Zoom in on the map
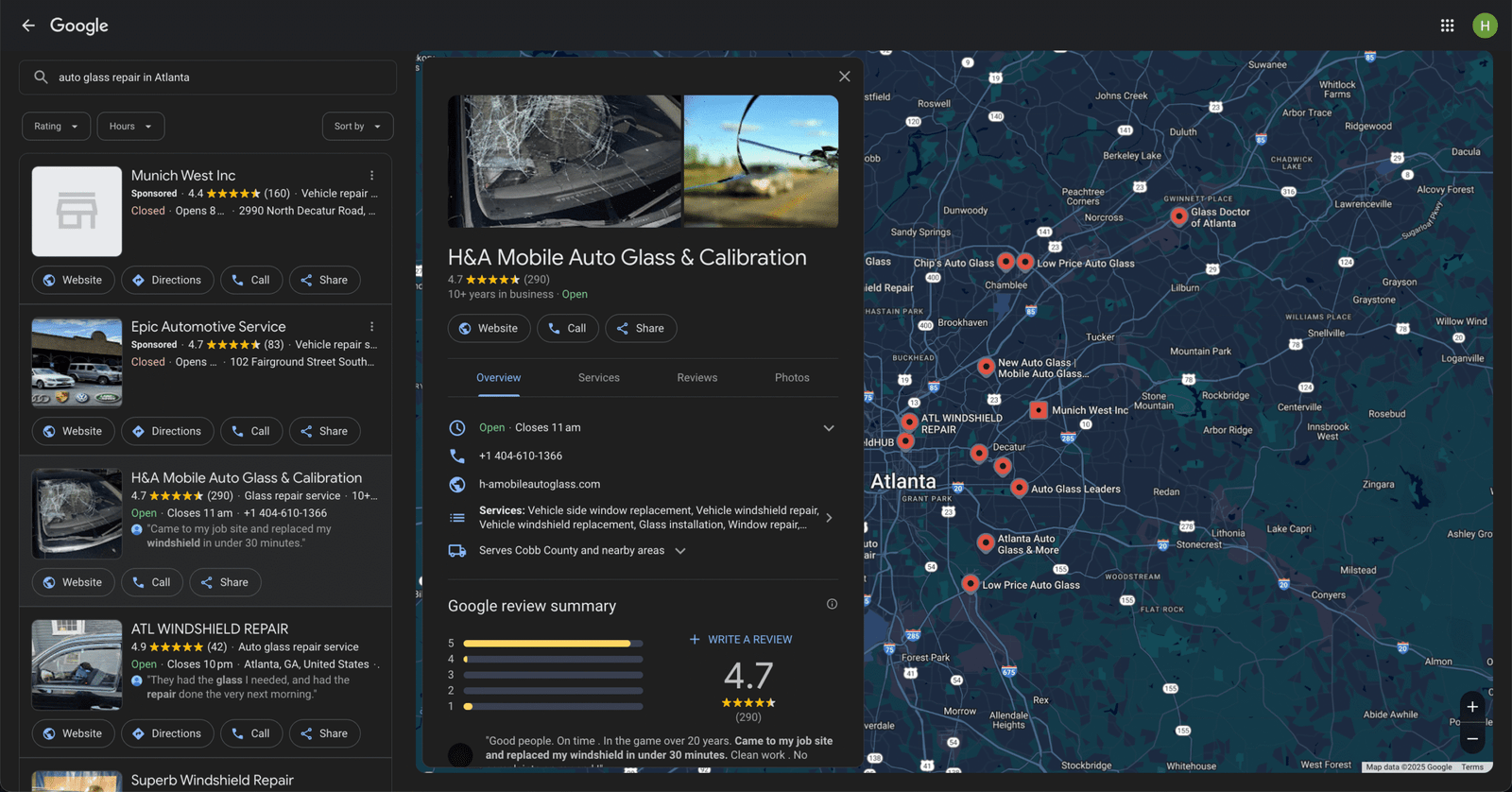Viewport: 1512px width, 792px height. click(1472, 707)
